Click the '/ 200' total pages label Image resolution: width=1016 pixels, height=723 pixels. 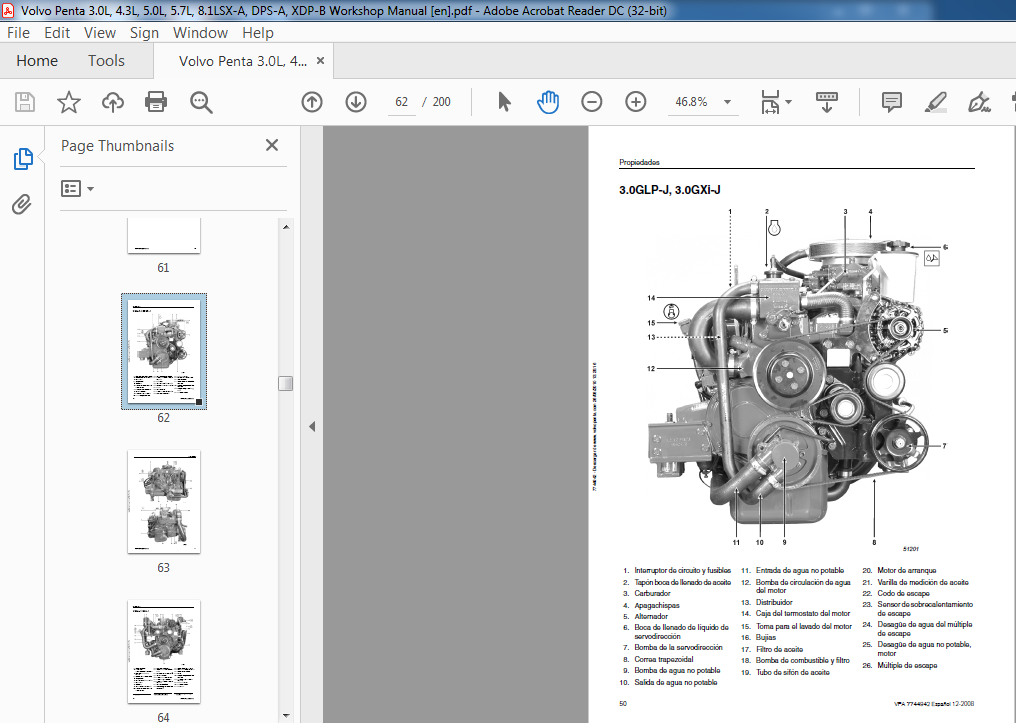pos(436,102)
